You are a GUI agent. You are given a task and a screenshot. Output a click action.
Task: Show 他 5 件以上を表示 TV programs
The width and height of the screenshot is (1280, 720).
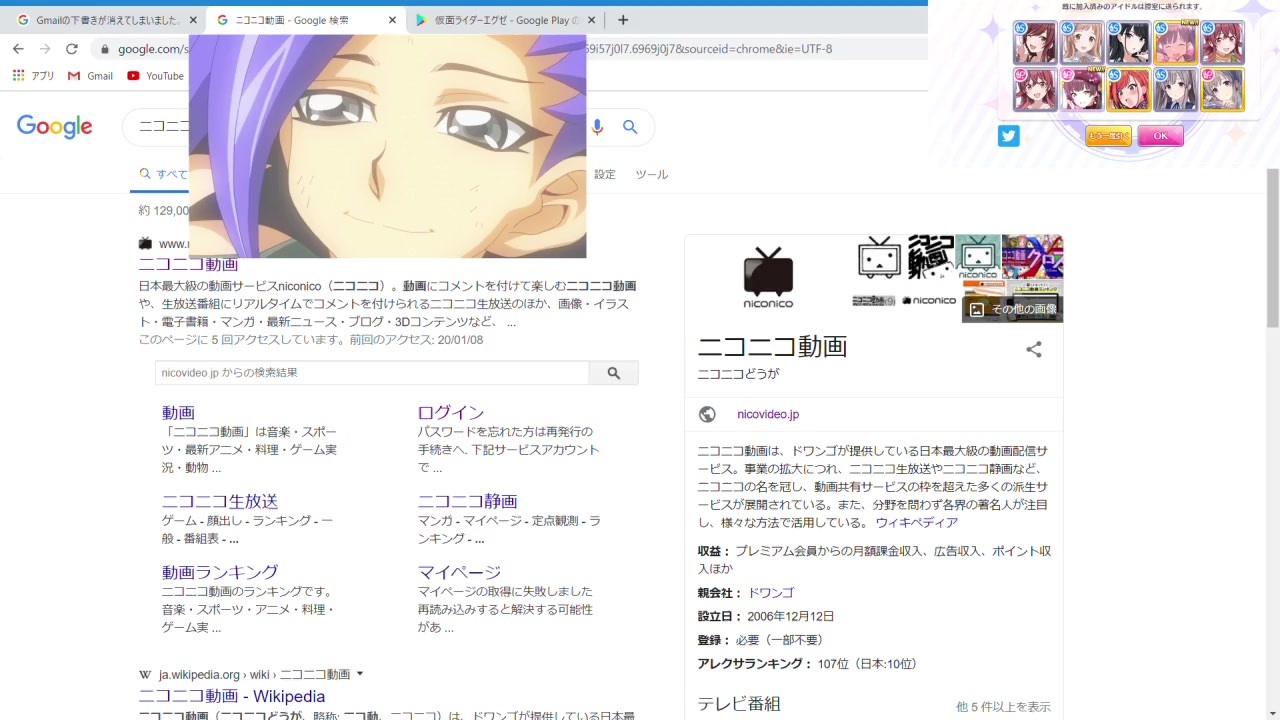pyautogui.click(x=1003, y=706)
